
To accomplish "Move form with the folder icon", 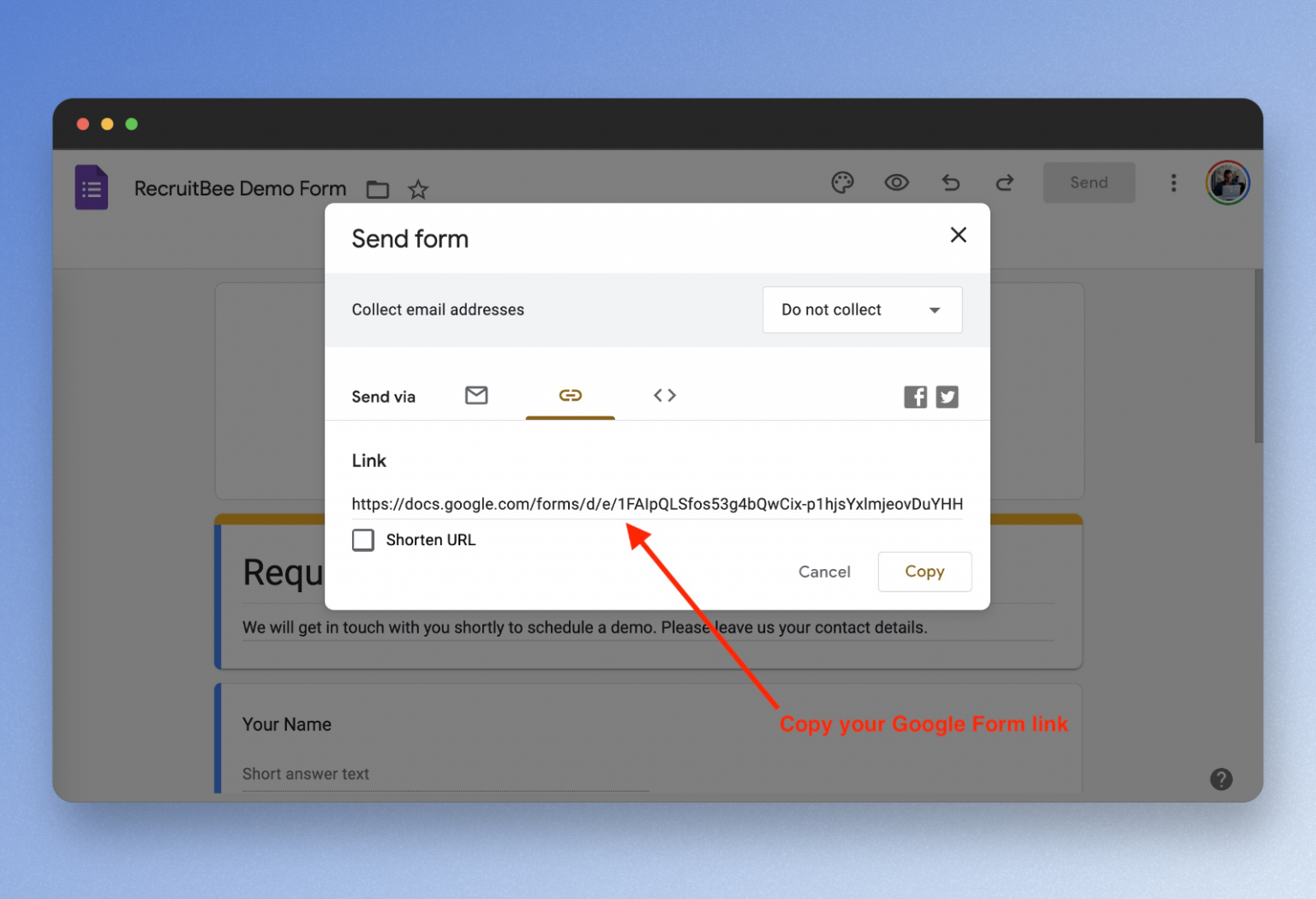I will pos(377,189).
